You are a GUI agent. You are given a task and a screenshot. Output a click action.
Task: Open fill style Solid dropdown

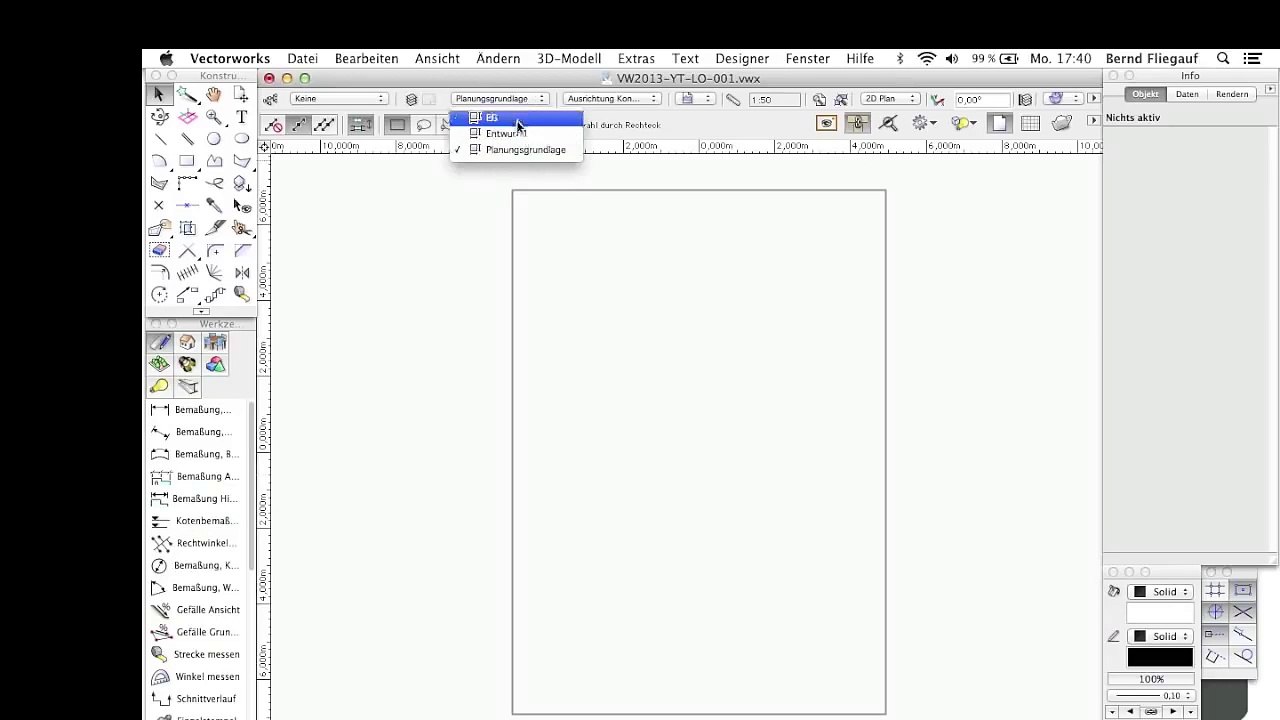point(1160,592)
